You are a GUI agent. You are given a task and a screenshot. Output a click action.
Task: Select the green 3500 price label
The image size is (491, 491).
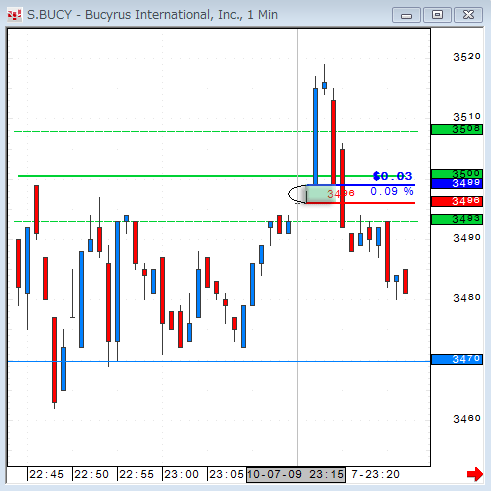457,173
